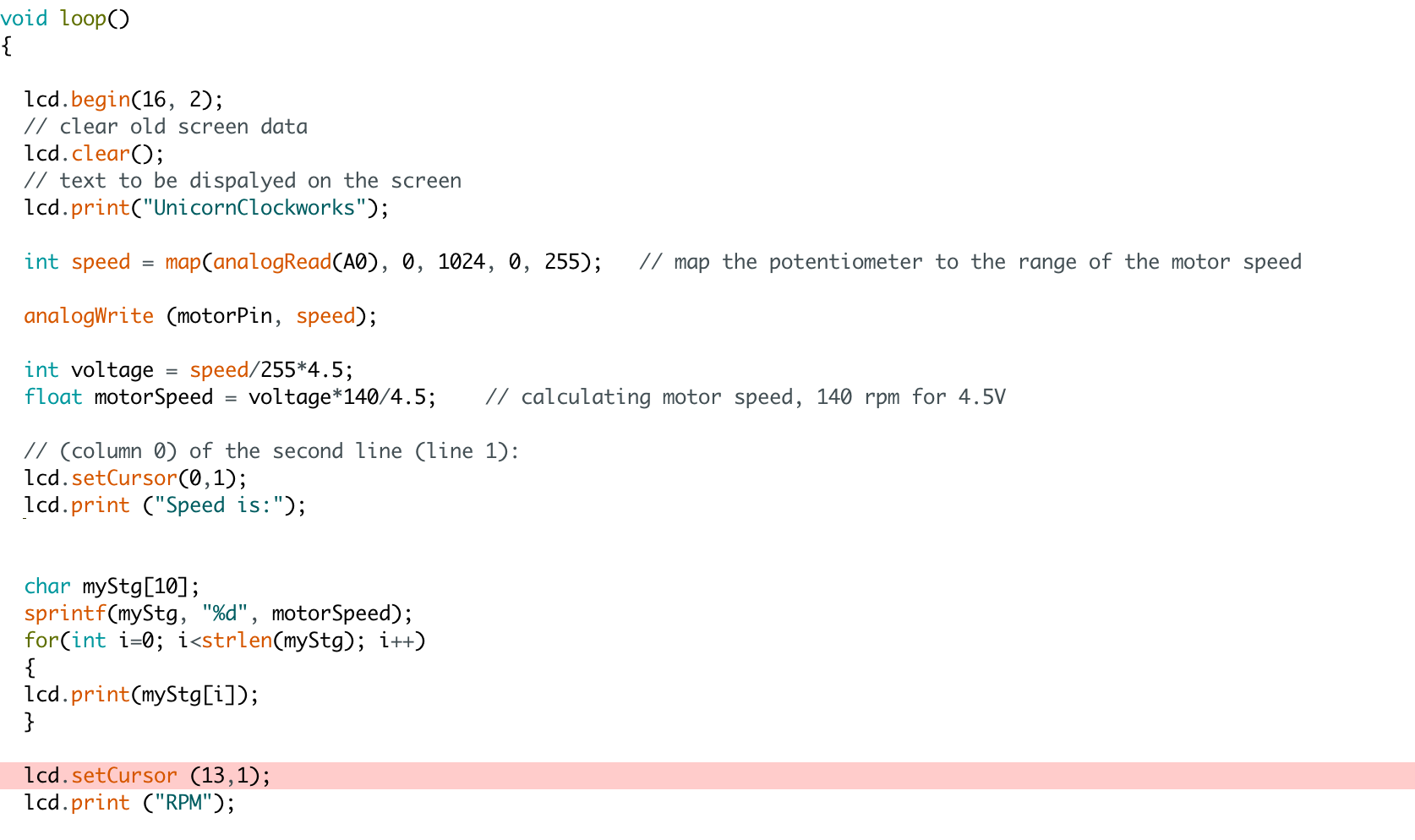This screenshot has height=840, width=1415.
Task: Click the lcd.print(myStg[i]) statement
Action: [x=141, y=695]
